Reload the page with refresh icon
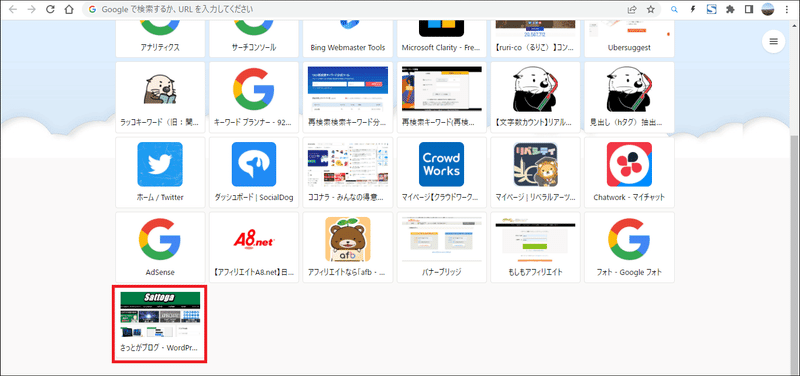 [x=50, y=9]
